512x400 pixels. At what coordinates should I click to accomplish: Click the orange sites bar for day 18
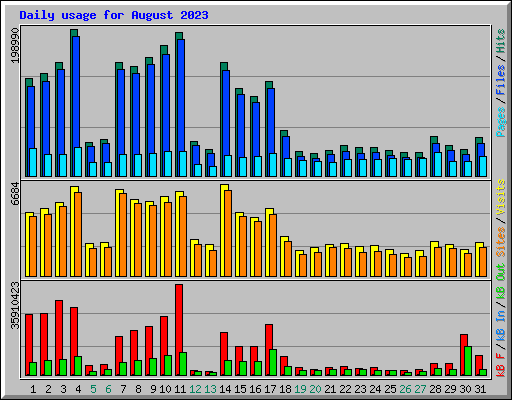point(288,259)
